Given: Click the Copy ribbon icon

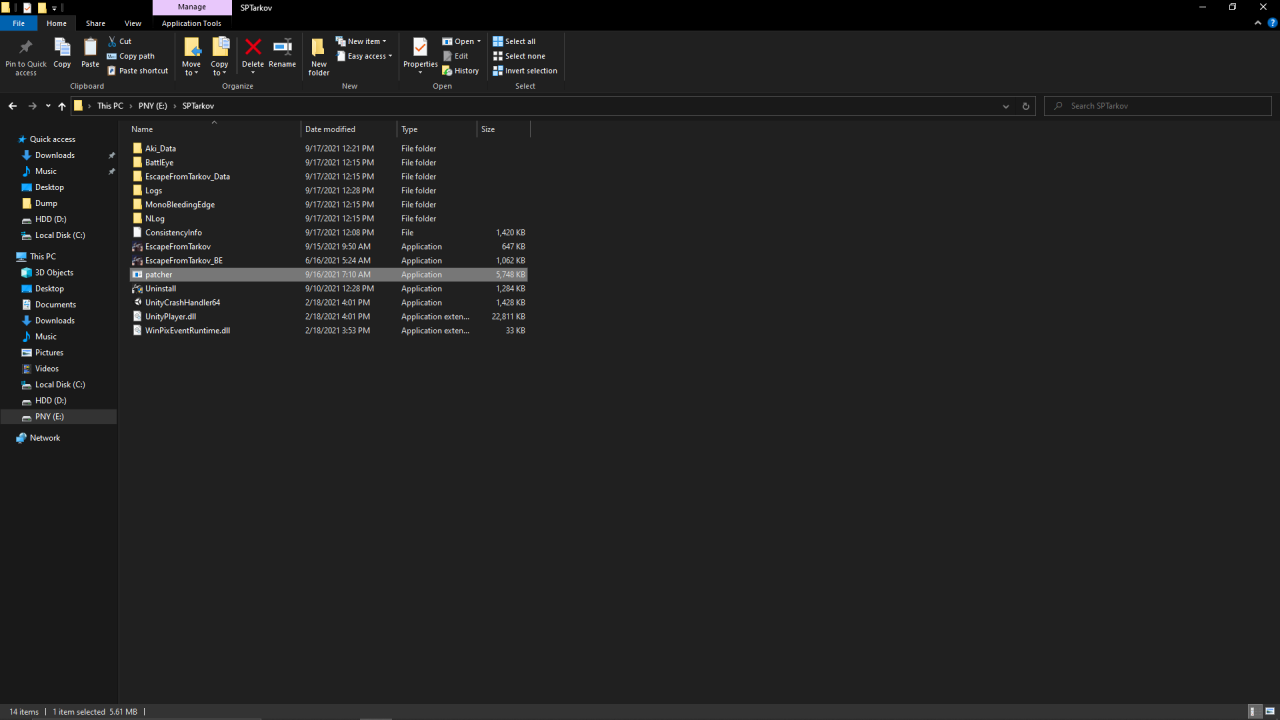Looking at the screenshot, I should pos(62,47).
